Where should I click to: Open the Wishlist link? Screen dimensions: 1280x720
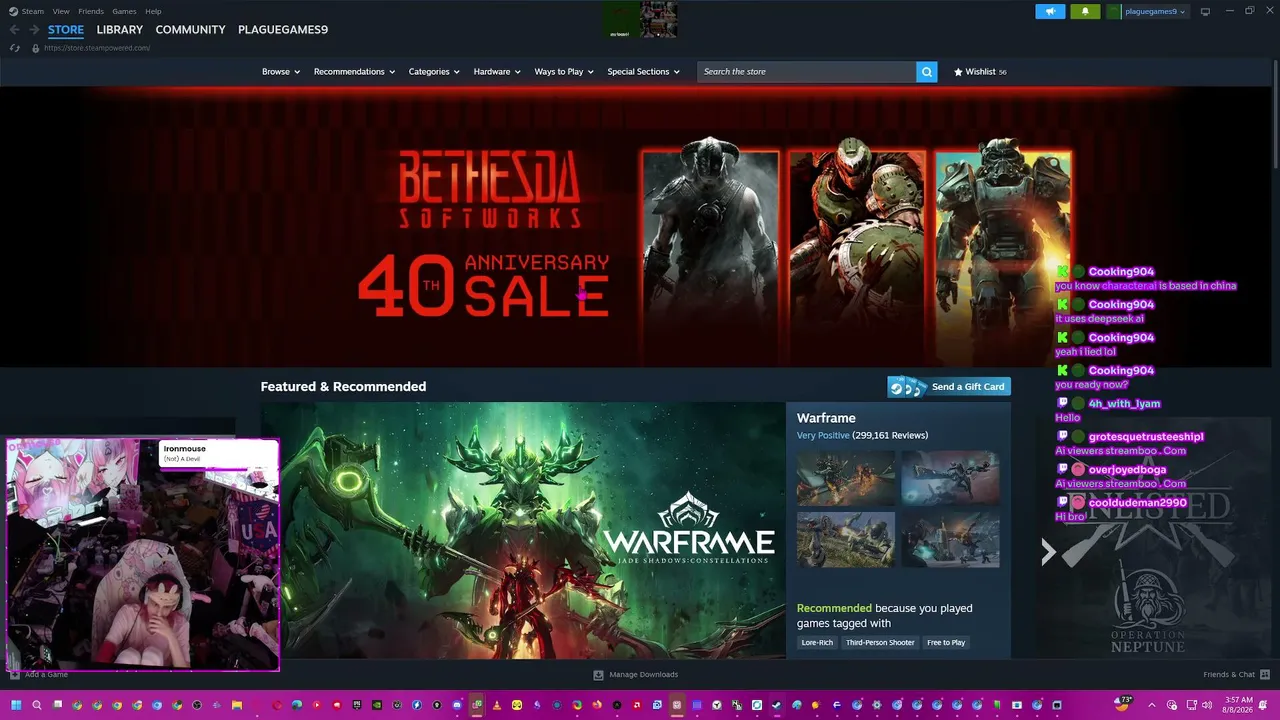click(980, 72)
